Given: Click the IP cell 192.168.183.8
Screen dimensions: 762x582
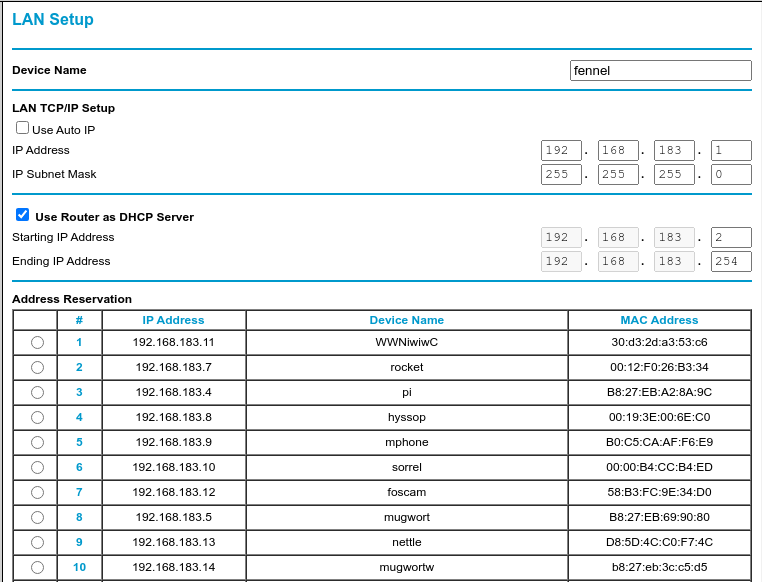Looking at the screenshot, I should (x=173, y=417).
